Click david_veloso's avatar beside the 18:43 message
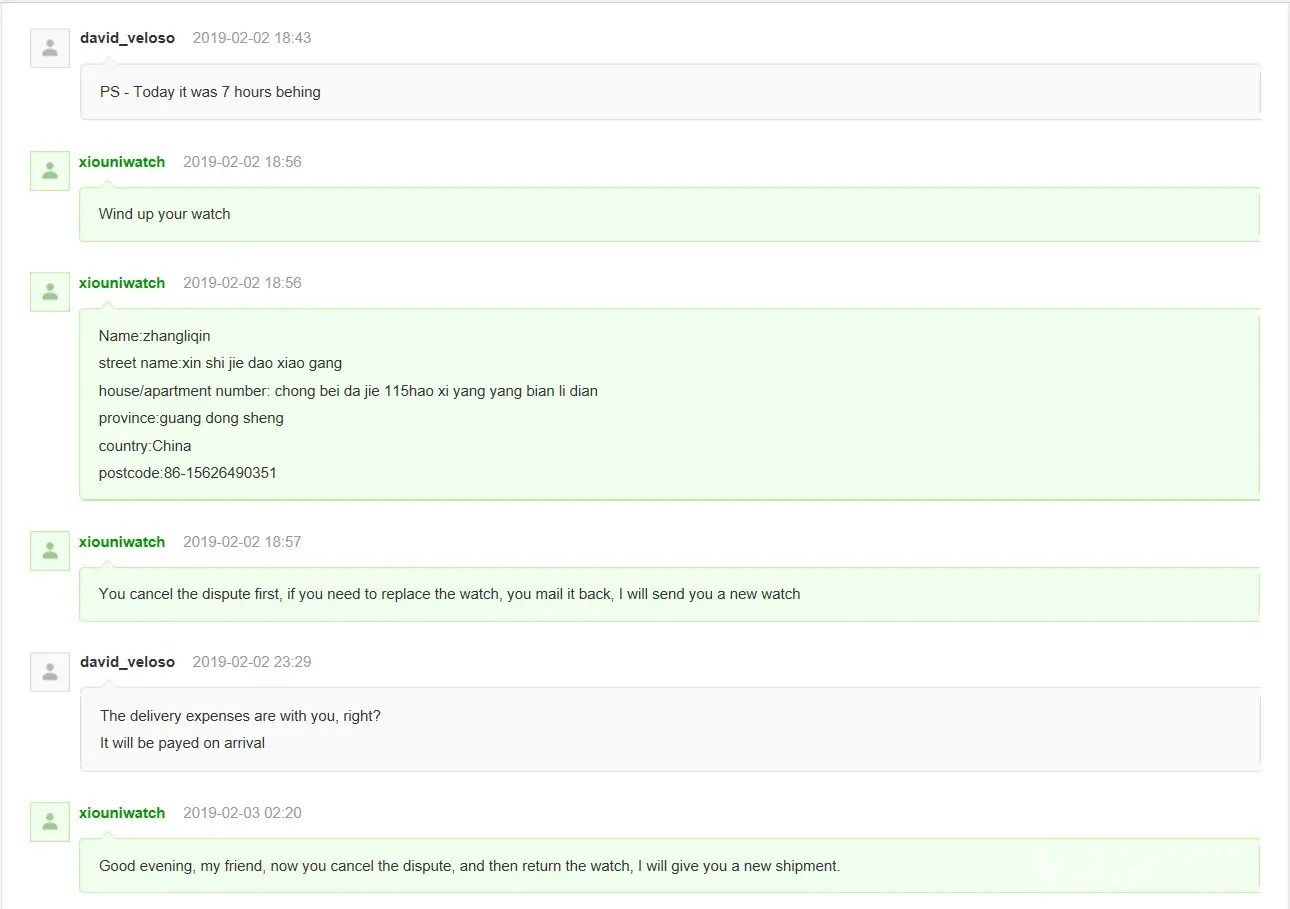This screenshot has height=909, width=1290. [x=50, y=48]
